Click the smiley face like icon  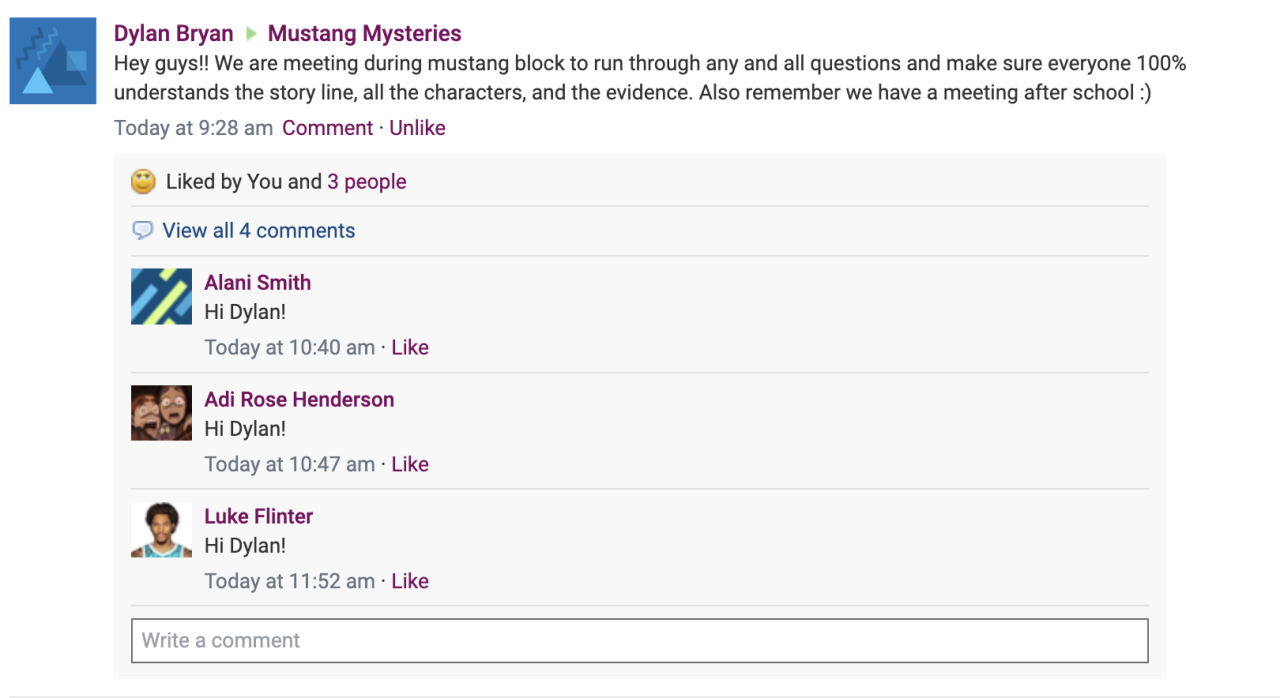click(144, 182)
